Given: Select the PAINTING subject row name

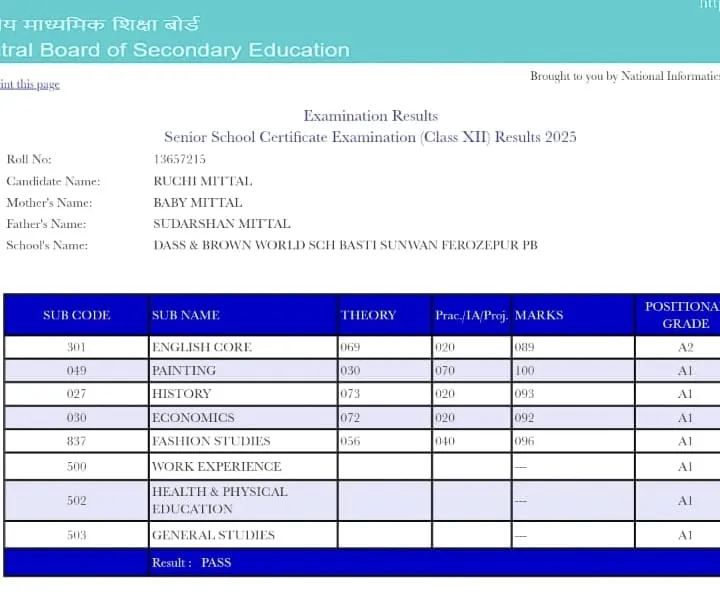Looking at the screenshot, I should pyautogui.click(x=183, y=370).
